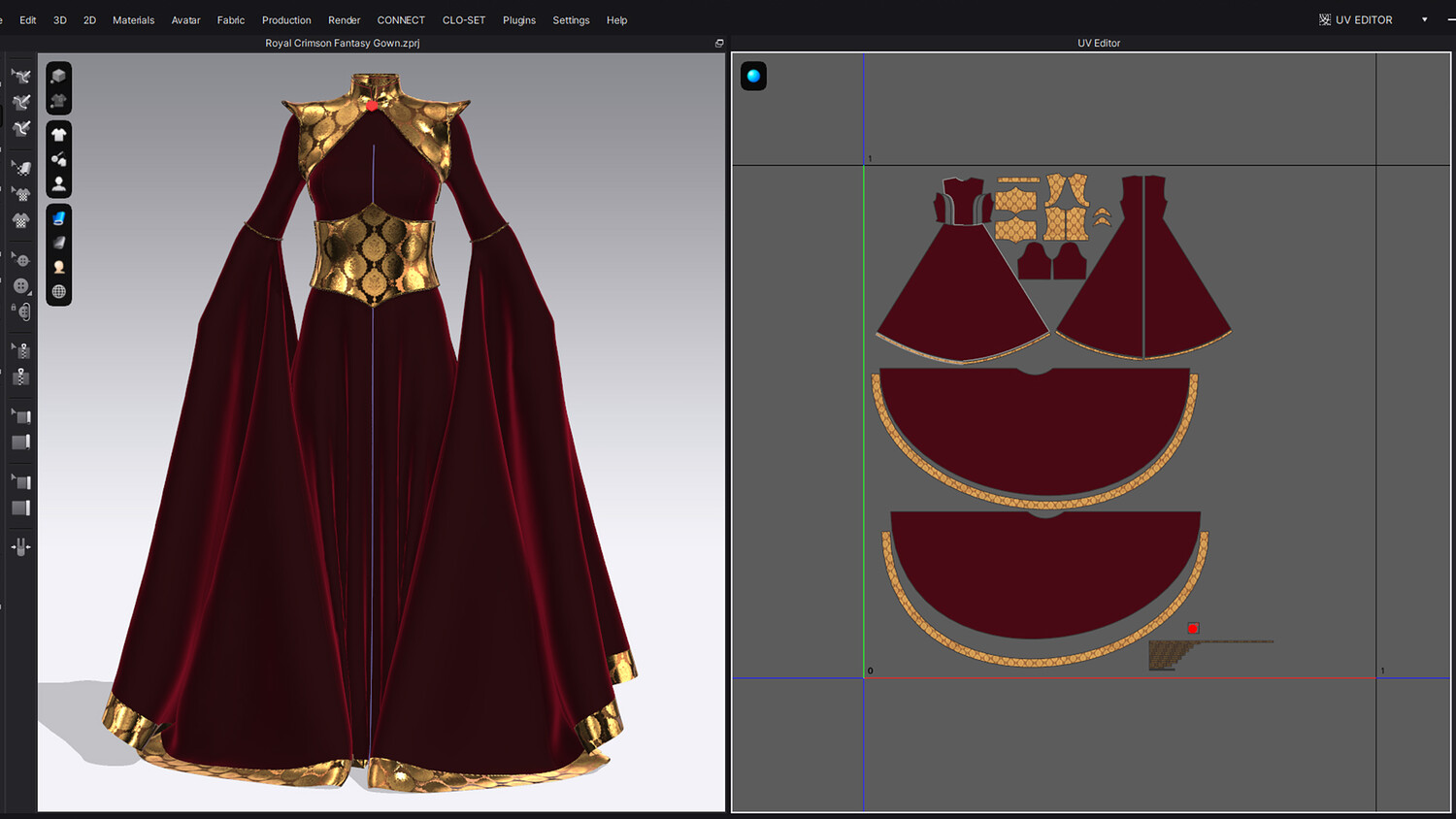
Task: Click the cube display icon in 3D viewport
Action: pyautogui.click(x=59, y=76)
